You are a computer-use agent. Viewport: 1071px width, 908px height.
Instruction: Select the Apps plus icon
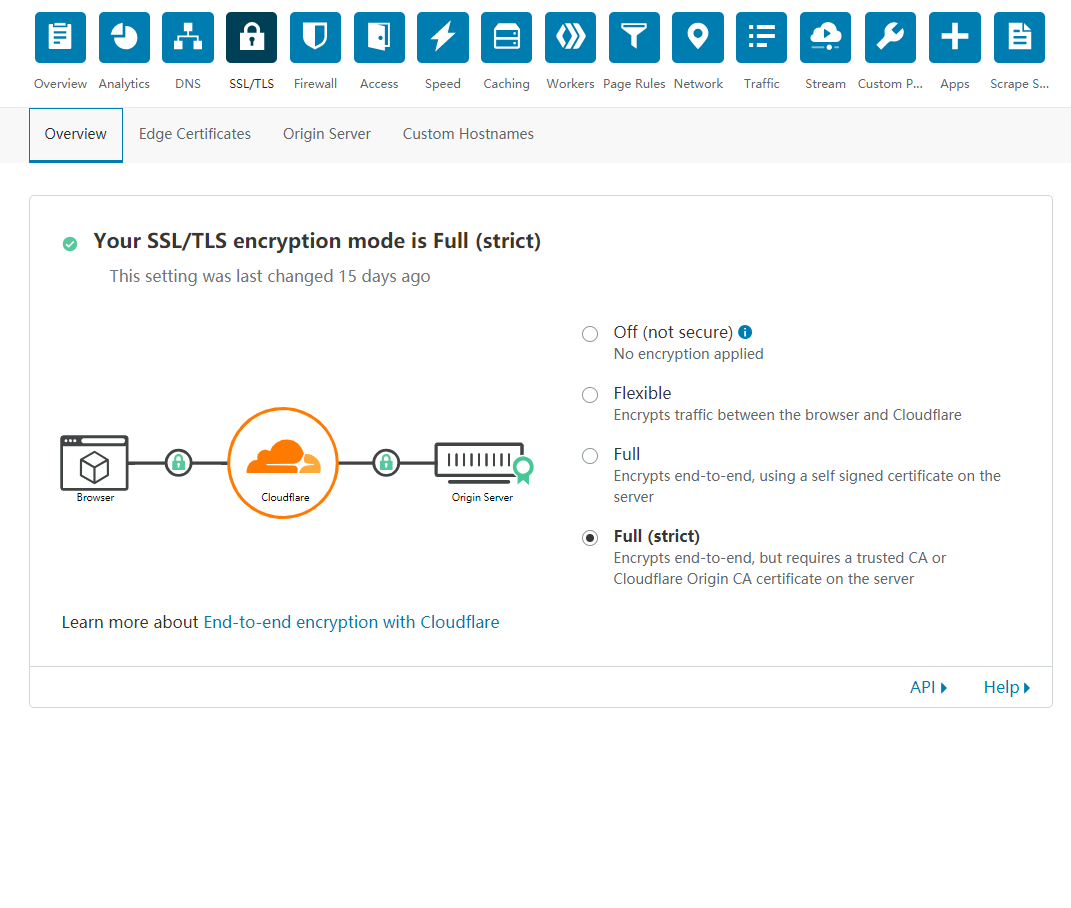pos(954,37)
